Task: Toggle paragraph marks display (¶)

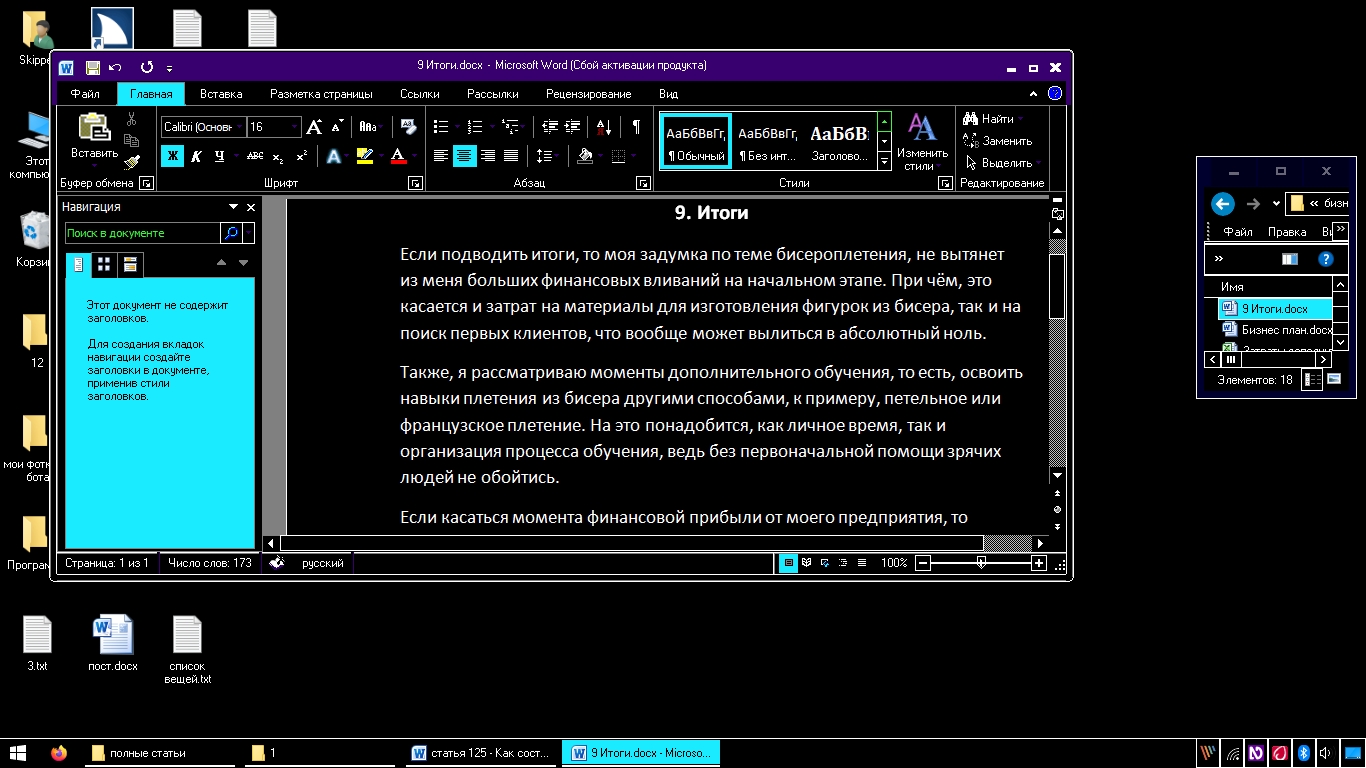Action: (x=636, y=127)
